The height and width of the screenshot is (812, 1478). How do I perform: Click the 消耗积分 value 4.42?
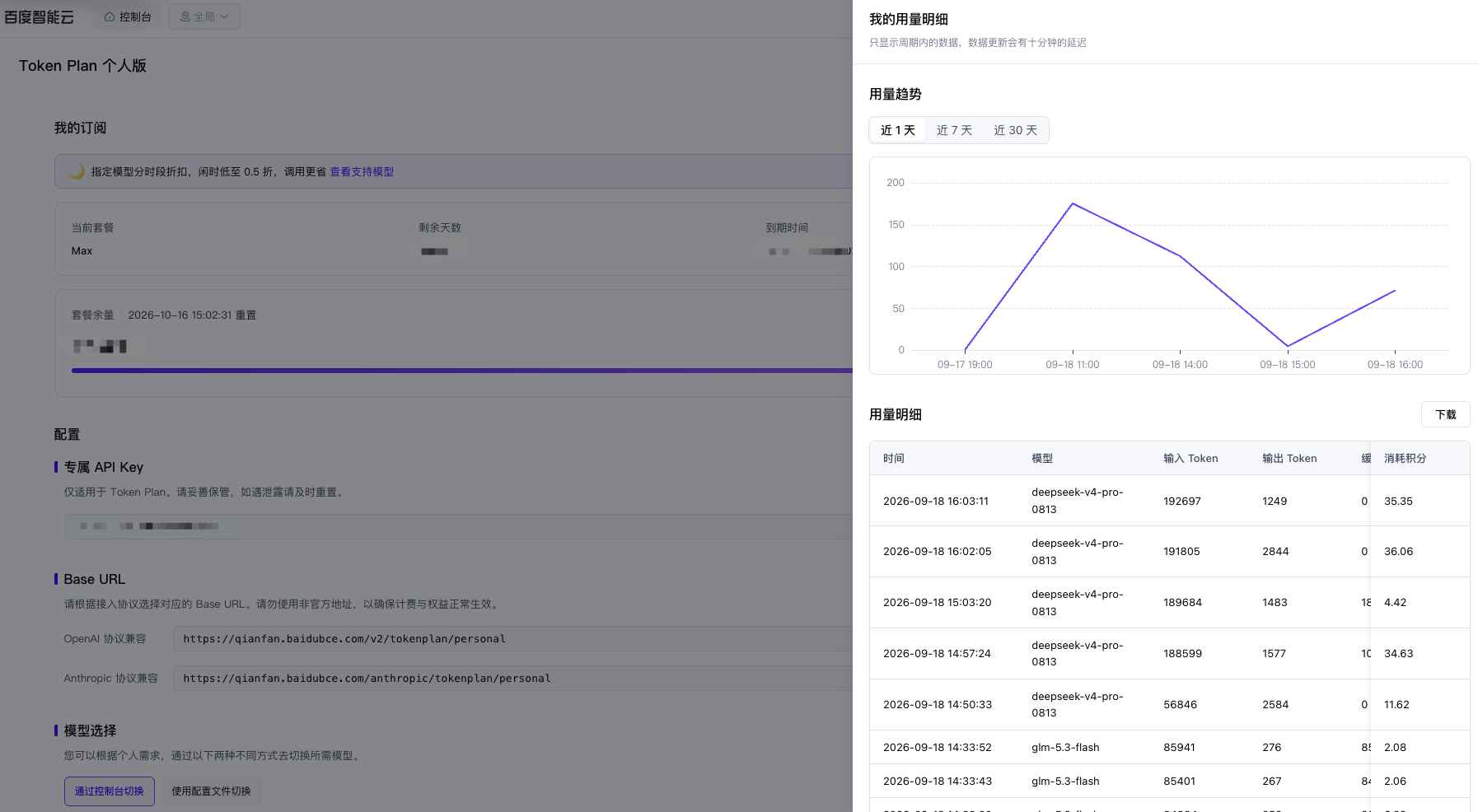pos(1396,603)
